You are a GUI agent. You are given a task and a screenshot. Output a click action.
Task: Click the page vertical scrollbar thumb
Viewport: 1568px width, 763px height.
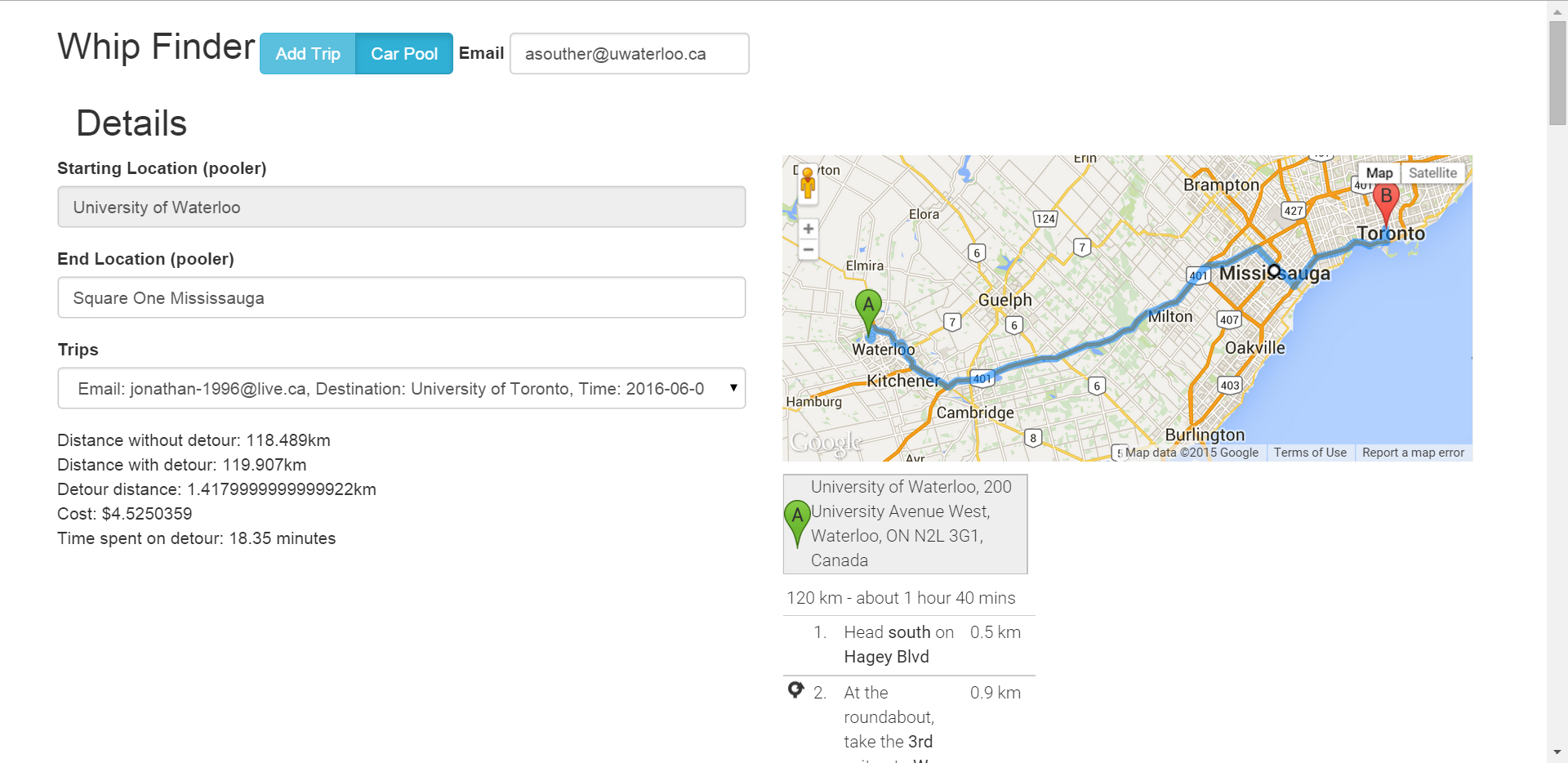(1557, 74)
